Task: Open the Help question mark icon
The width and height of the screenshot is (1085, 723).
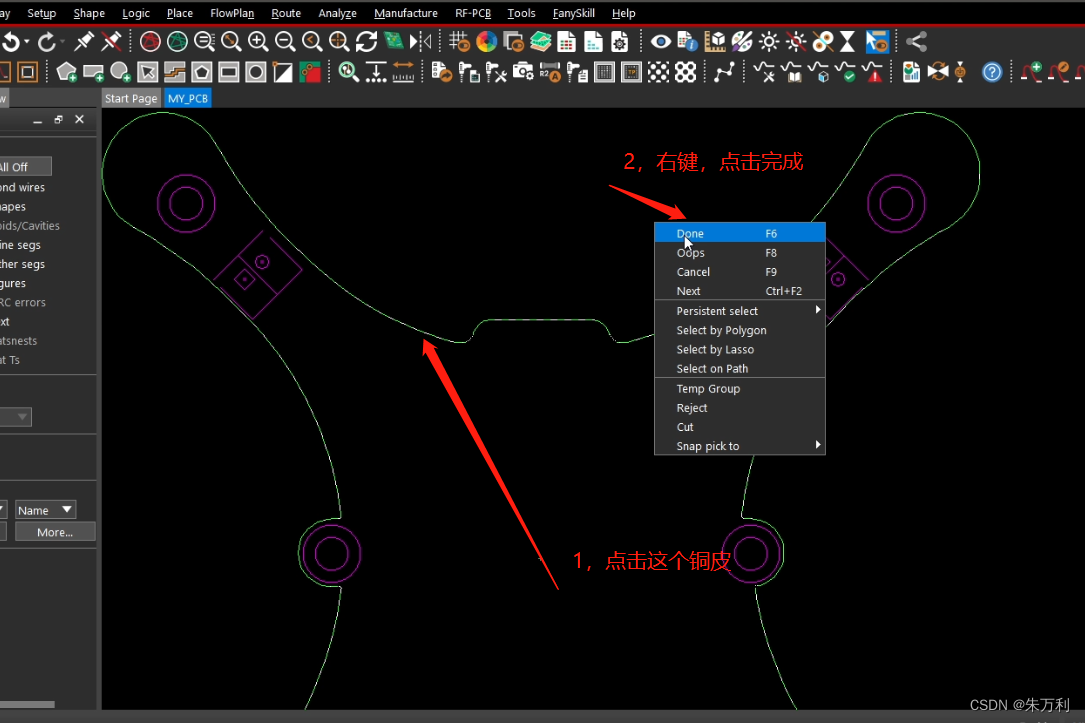Action: pyautogui.click(x=990, y=71)
